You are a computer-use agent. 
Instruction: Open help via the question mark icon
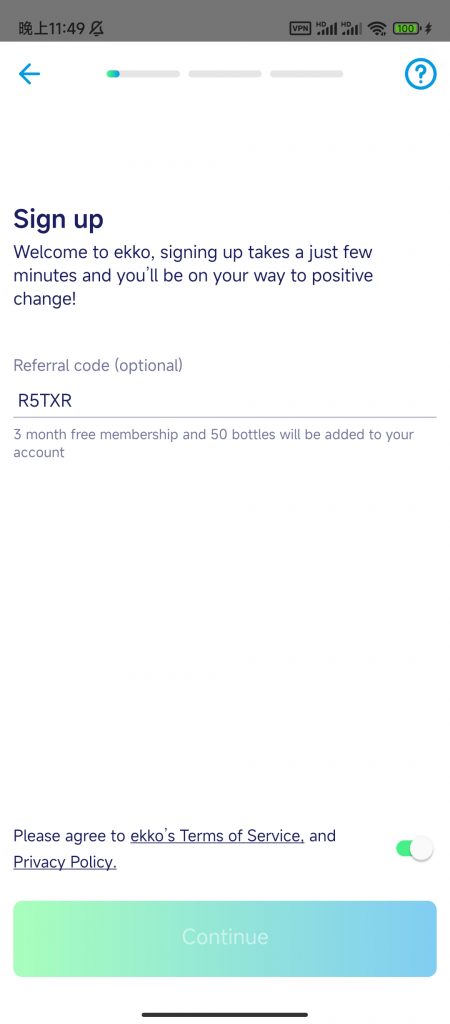click(x=421, y=74)
